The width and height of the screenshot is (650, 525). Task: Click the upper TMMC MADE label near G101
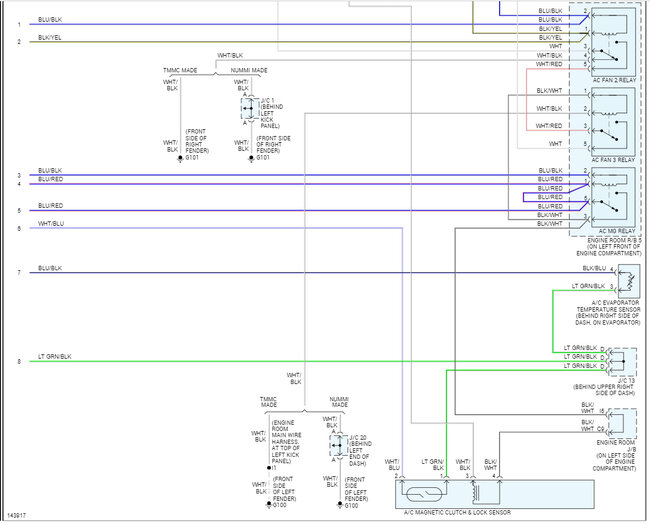click(180, 70)
